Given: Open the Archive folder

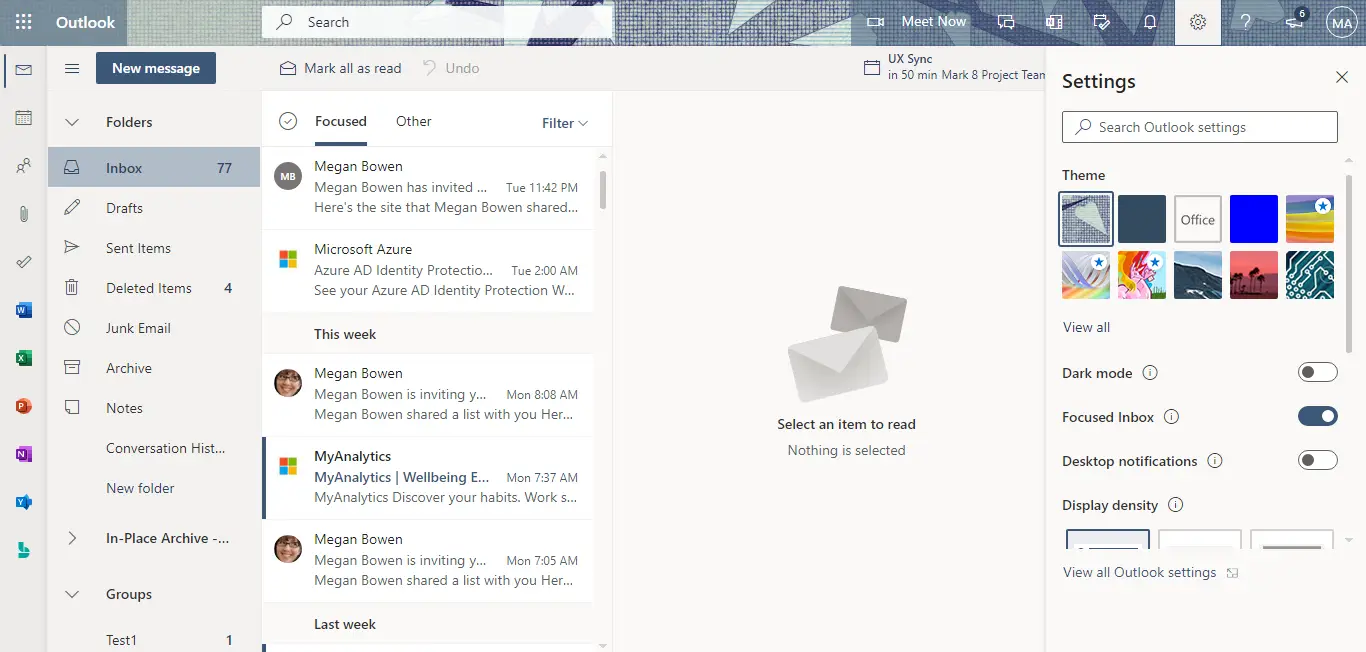Looking at the screenshot, I should [x=154, y=368].
